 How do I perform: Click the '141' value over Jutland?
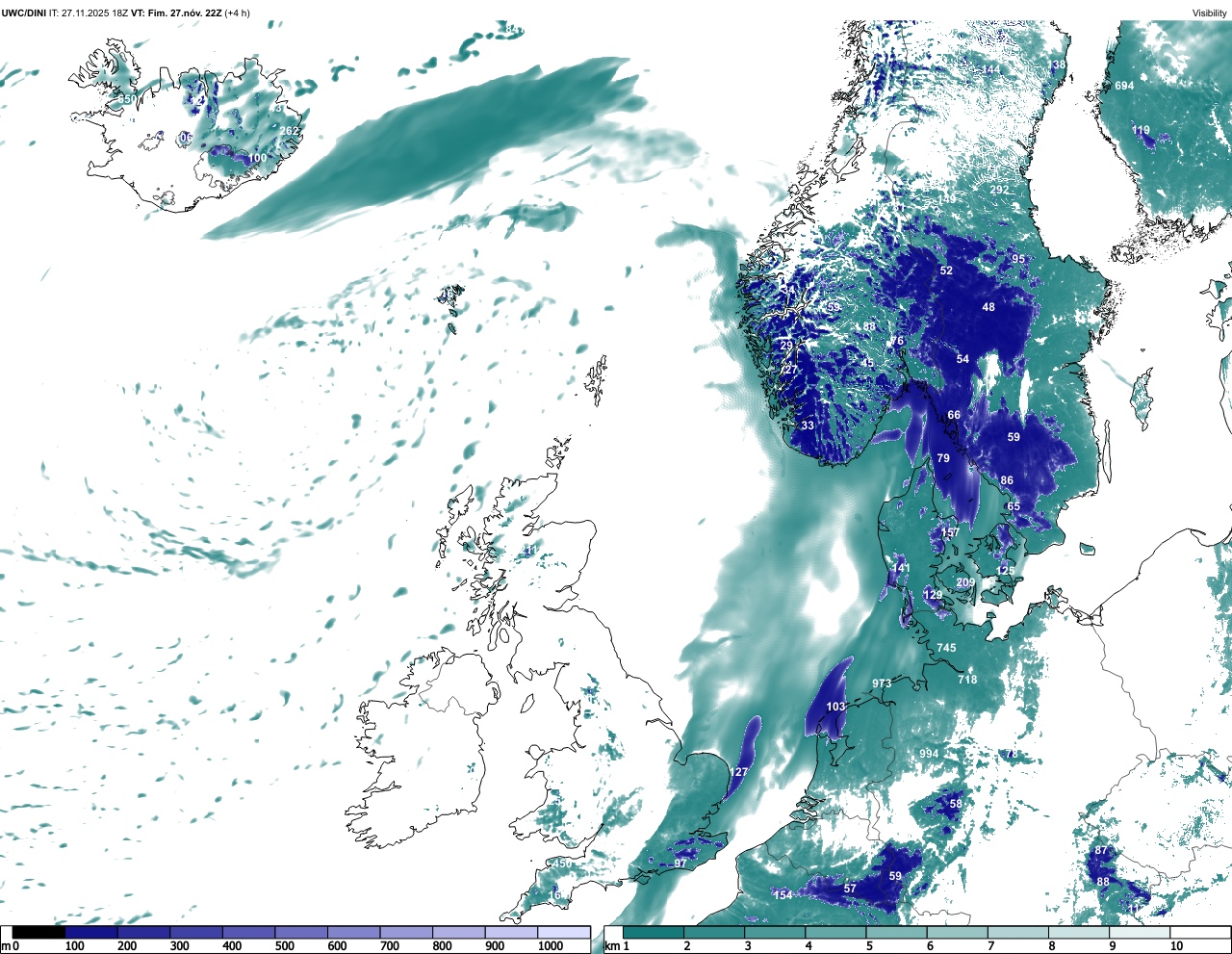tap(900, 569)
